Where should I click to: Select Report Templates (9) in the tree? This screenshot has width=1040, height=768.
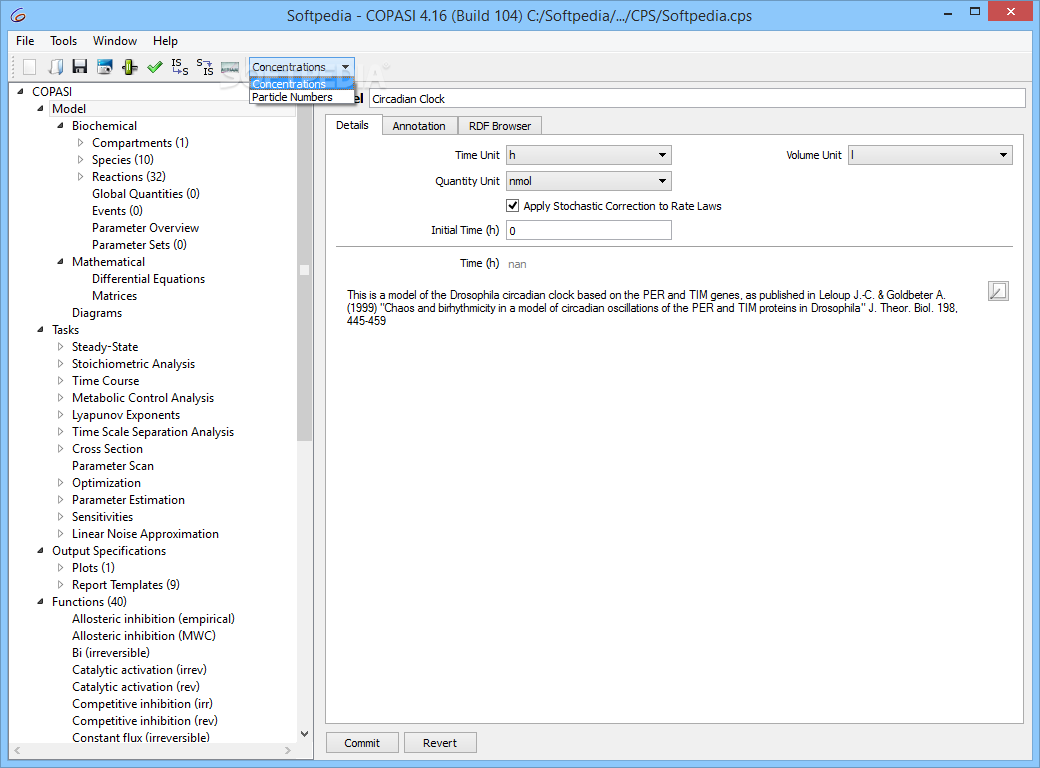[126, 585]
